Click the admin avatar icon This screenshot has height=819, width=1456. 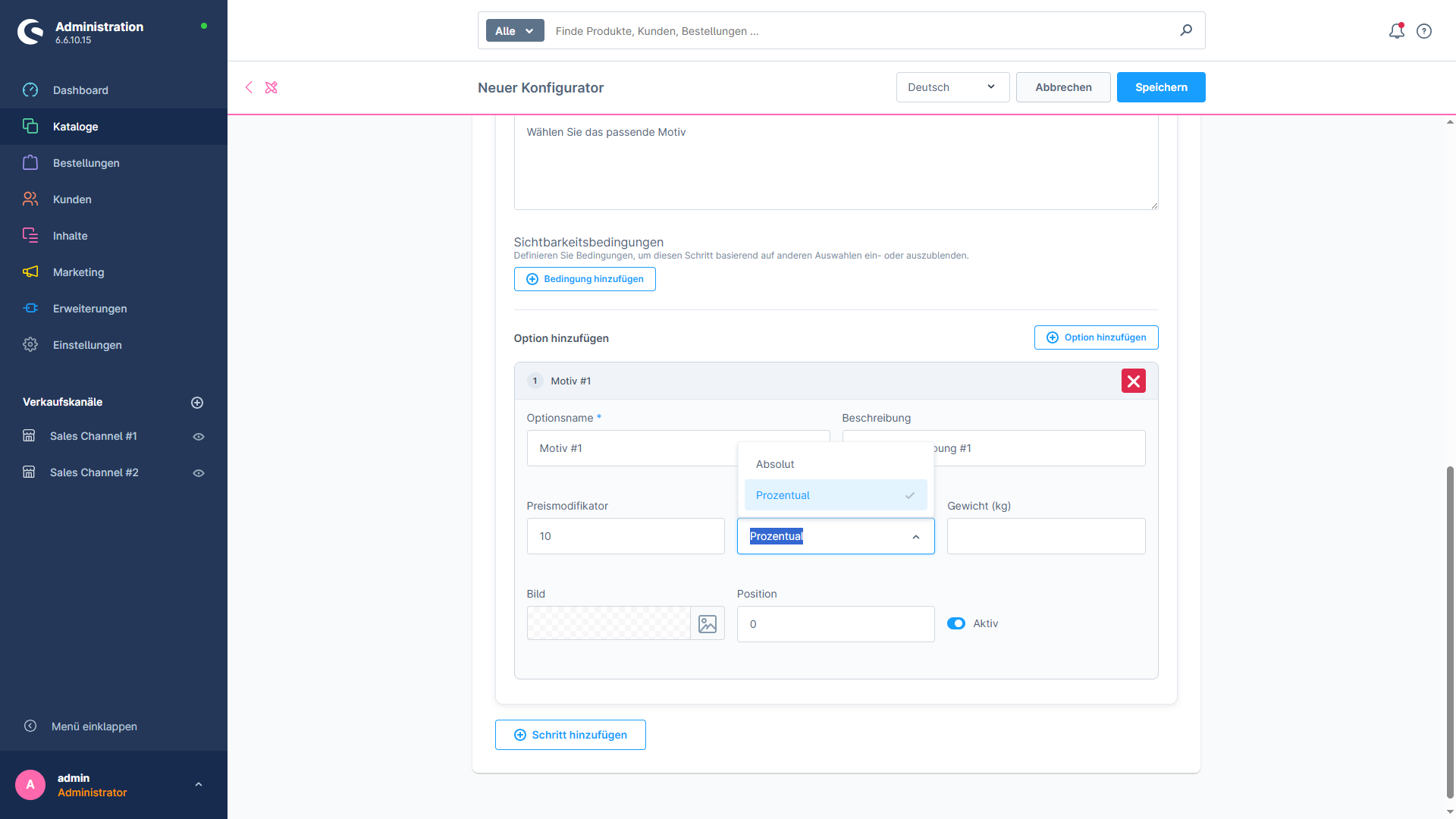click(x=30, y=785)
